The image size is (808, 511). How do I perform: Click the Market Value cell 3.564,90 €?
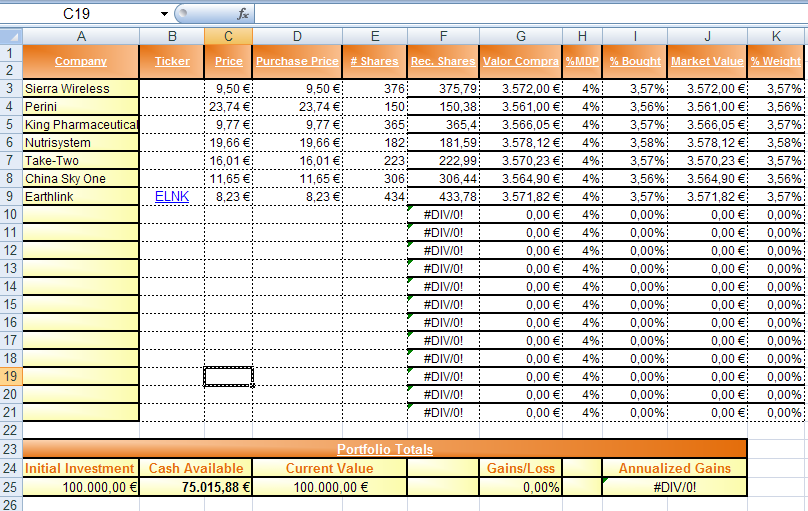(x=707, y=179)
